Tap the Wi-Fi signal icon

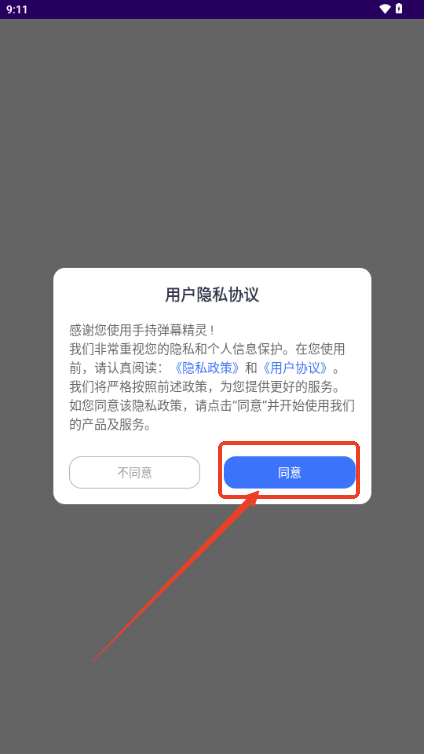pos(384,9)
